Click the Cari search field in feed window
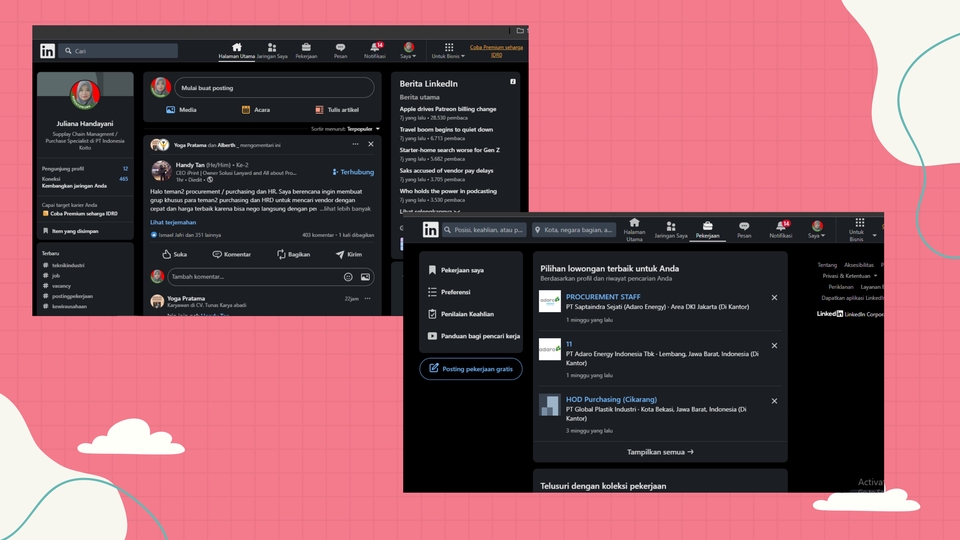The height and width of the screenshot is (540, 960). (x=118, y=51)
